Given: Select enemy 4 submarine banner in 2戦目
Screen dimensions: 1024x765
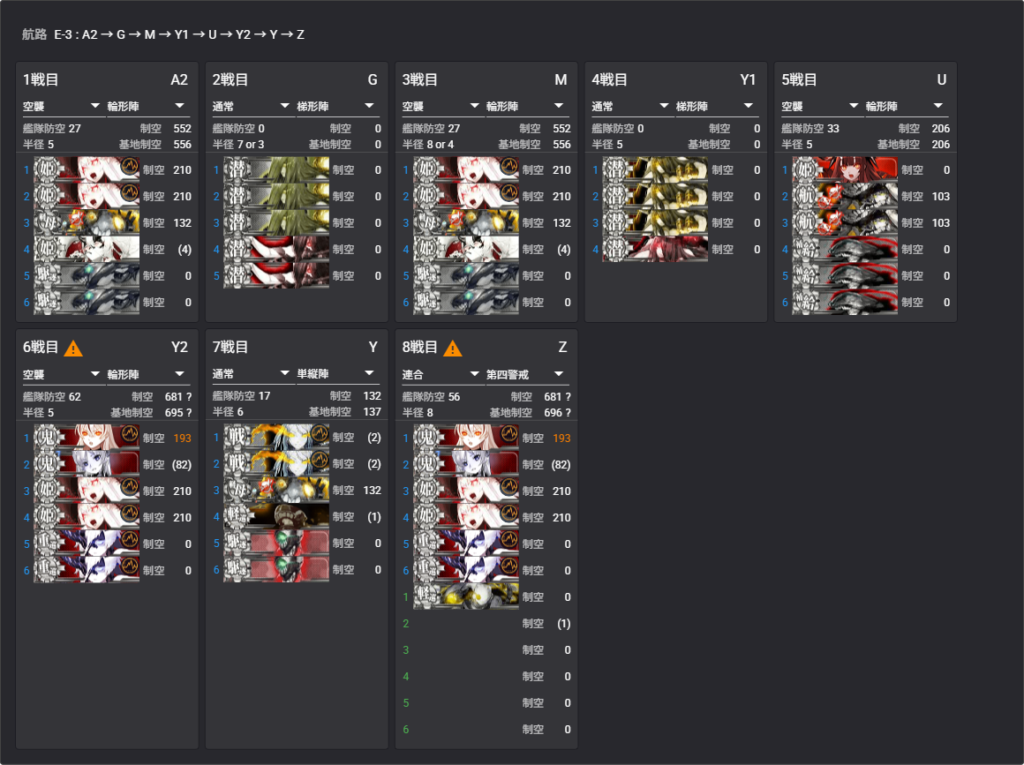Looking at the screenshot, I should 276,249.
